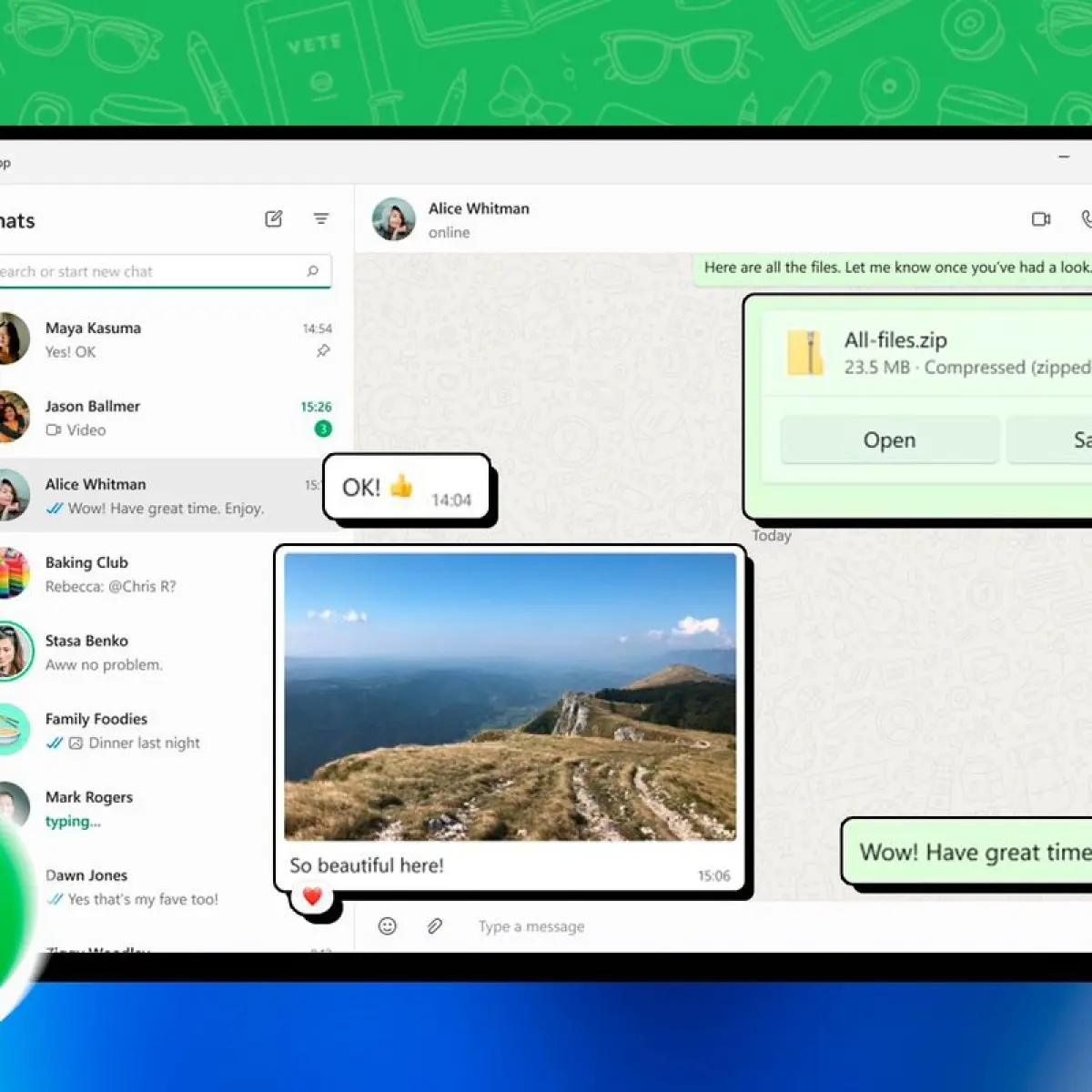Click the search or start new chat field
This screenshot has width=1092, height=1092.
(x=164, y=271)
